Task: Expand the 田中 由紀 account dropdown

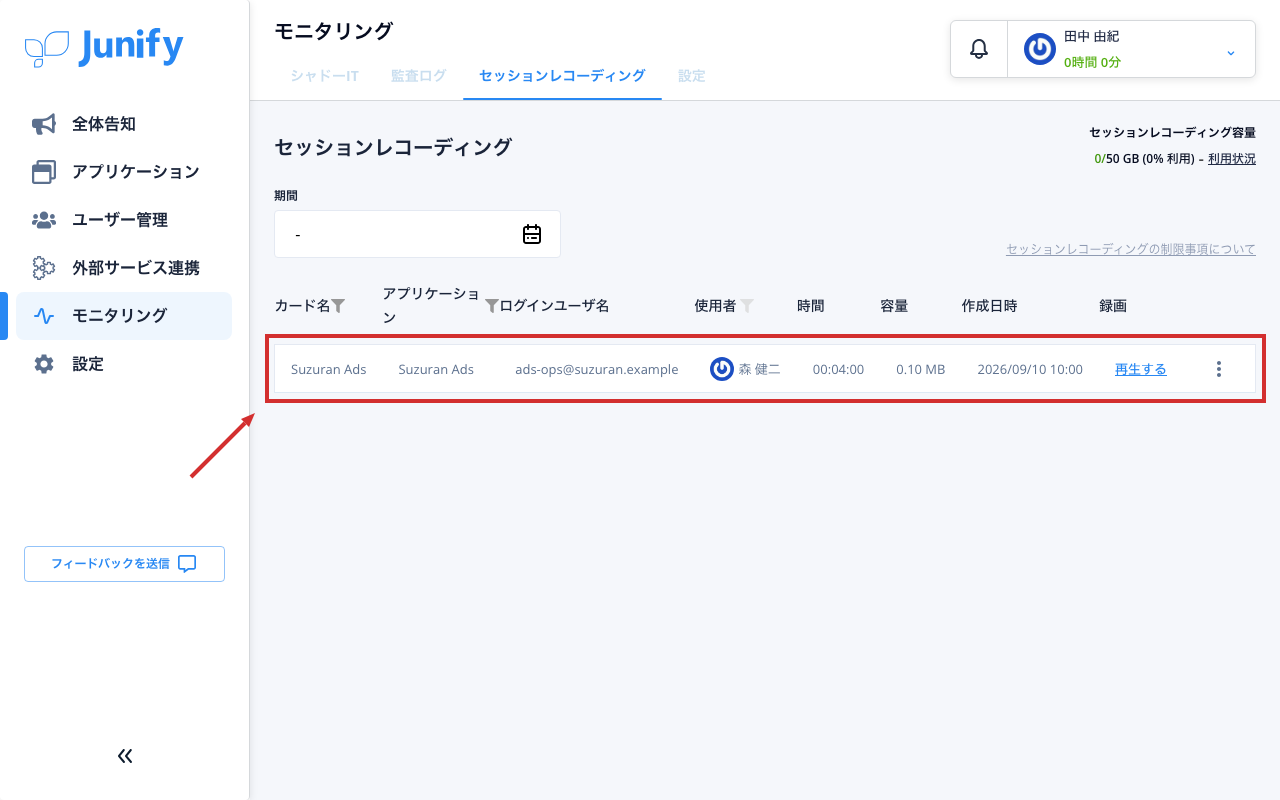Action: (1231, 52)
